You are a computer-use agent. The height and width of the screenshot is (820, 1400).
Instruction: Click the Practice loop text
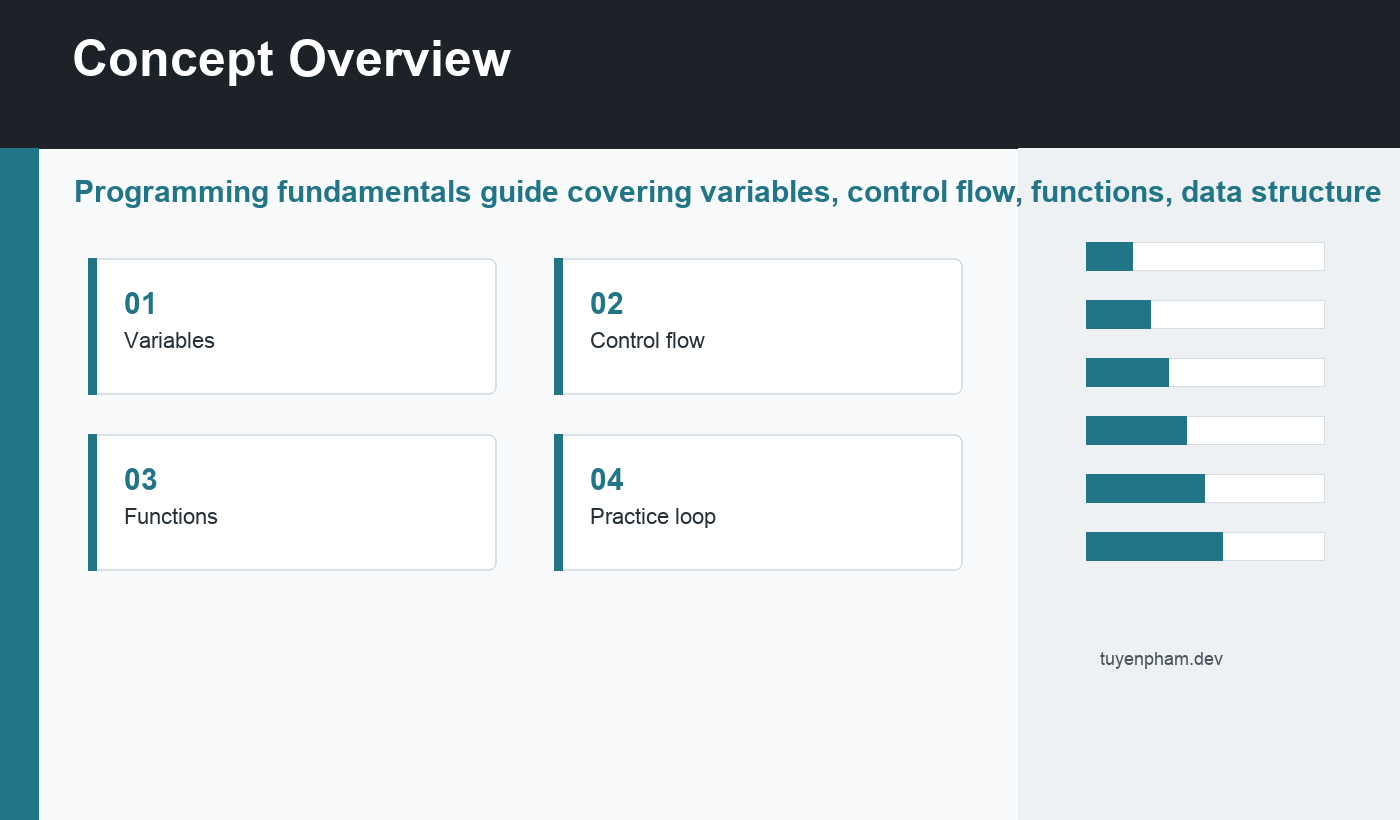[x=653, y=517]
